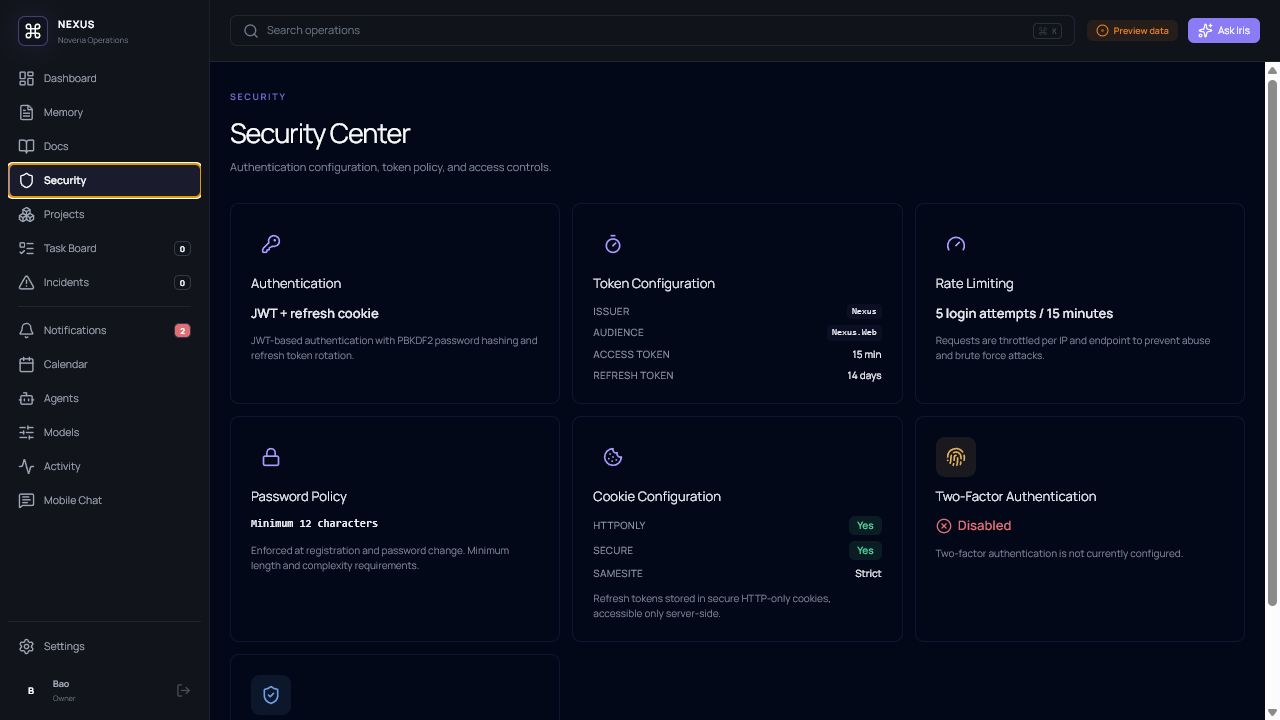The height and width of the screenshot is (720, 1280).
Task: Click the access token 15 min value
Action: pyautogui.click(x=867, y=355)
